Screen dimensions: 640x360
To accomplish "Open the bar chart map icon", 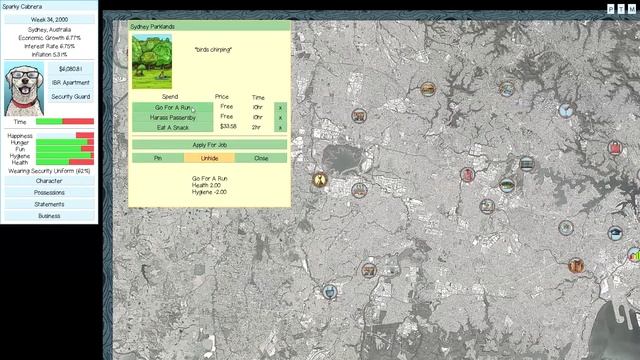I will [x=634, y=255].
